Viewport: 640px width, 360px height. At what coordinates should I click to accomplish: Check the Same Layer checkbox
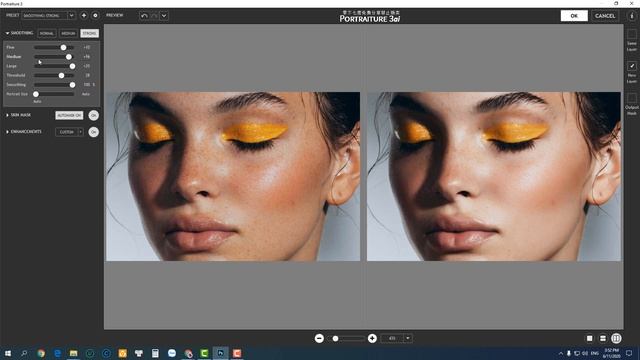(x=631, y=34)
